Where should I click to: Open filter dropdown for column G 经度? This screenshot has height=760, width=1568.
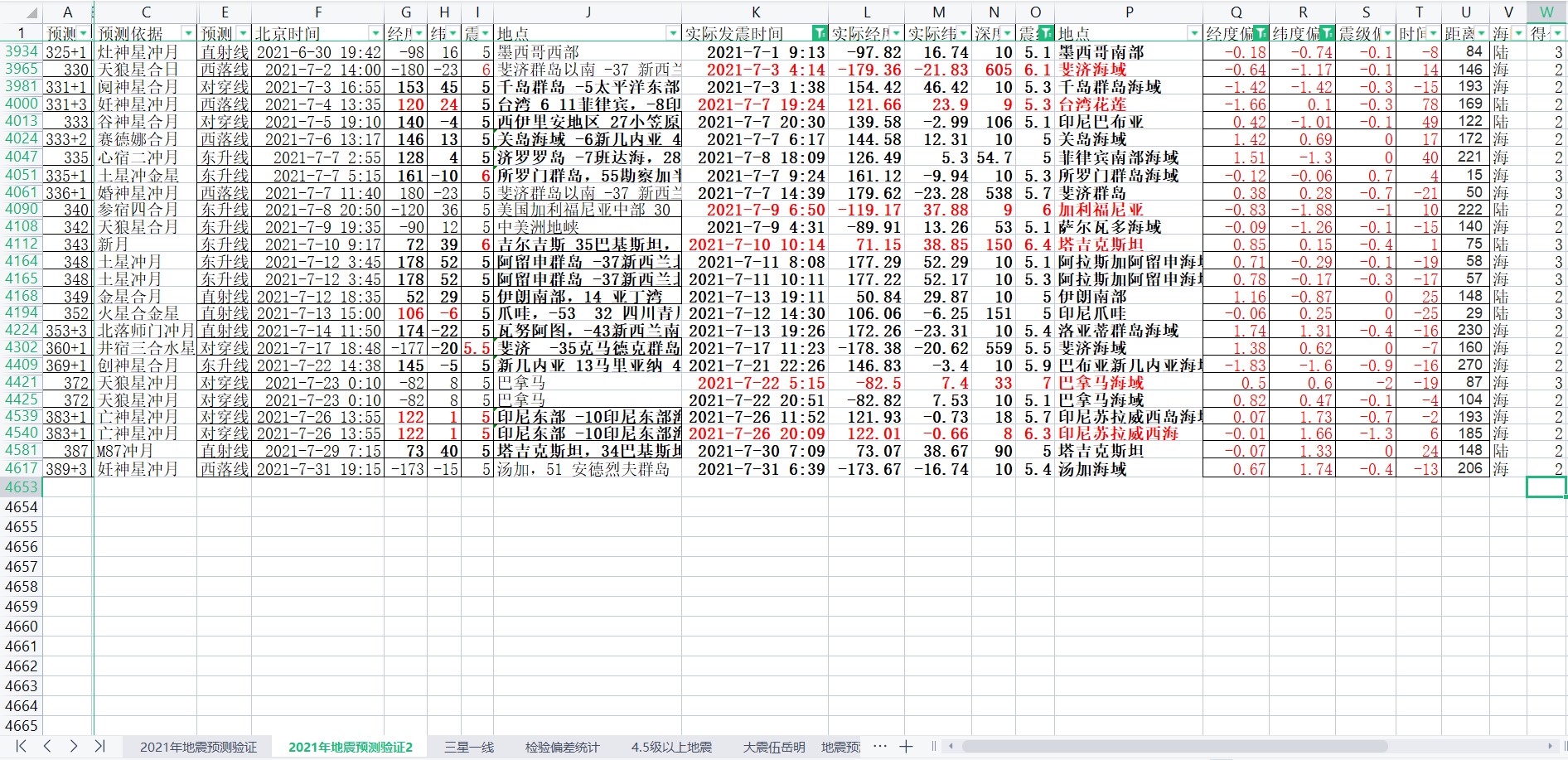coord(419,33)
